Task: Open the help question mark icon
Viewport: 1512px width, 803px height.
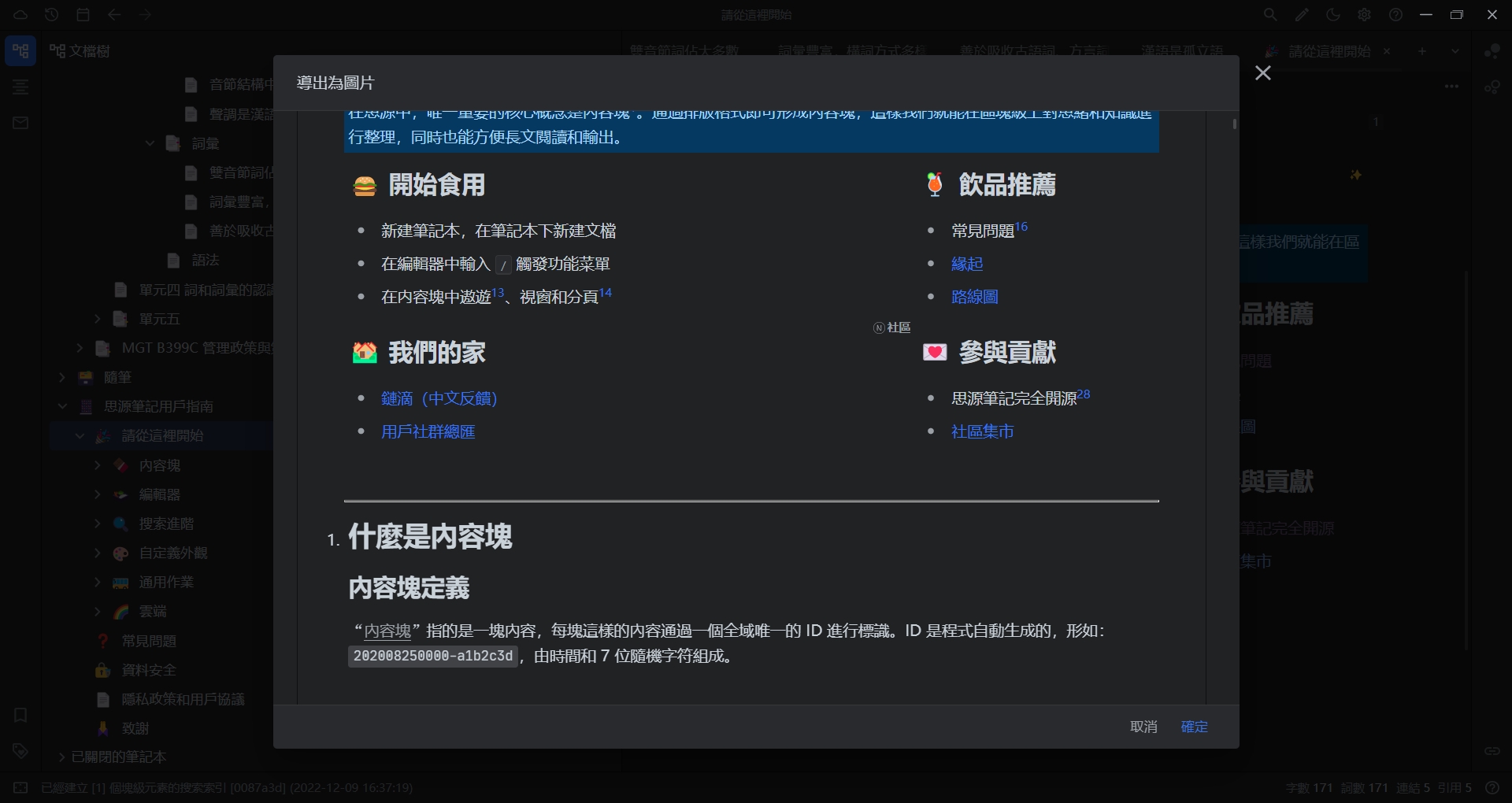Action: click(x=1395, y=15)
